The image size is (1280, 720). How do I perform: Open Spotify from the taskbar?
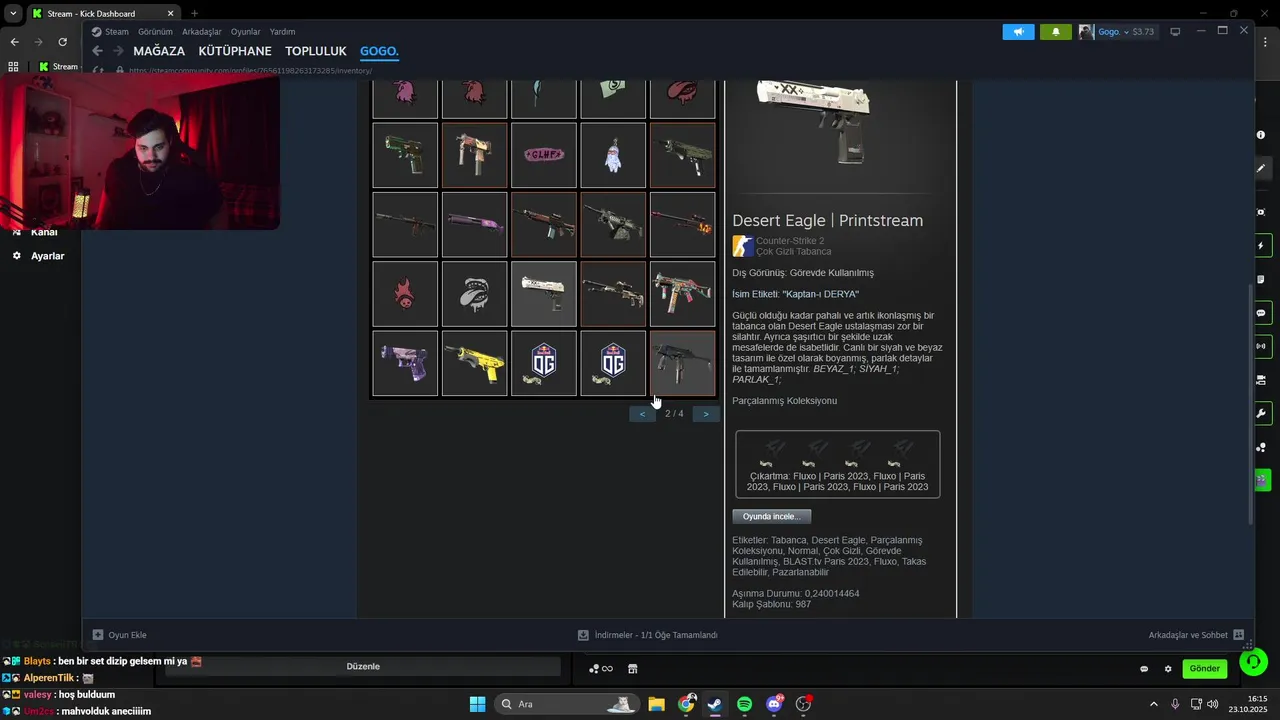point(745,704)
